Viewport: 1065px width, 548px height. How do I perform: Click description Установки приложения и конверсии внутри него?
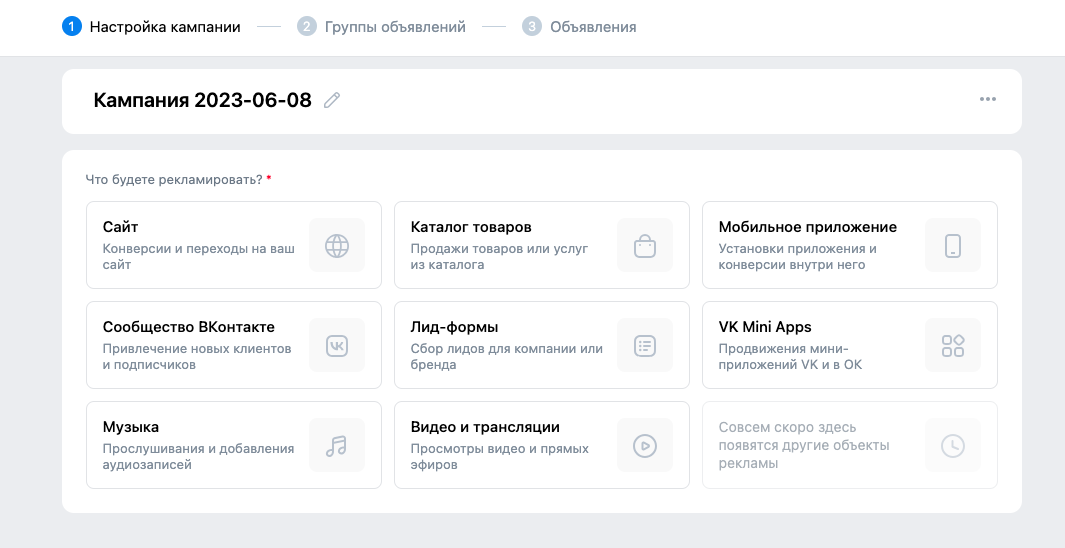click(x=797, y=257)
